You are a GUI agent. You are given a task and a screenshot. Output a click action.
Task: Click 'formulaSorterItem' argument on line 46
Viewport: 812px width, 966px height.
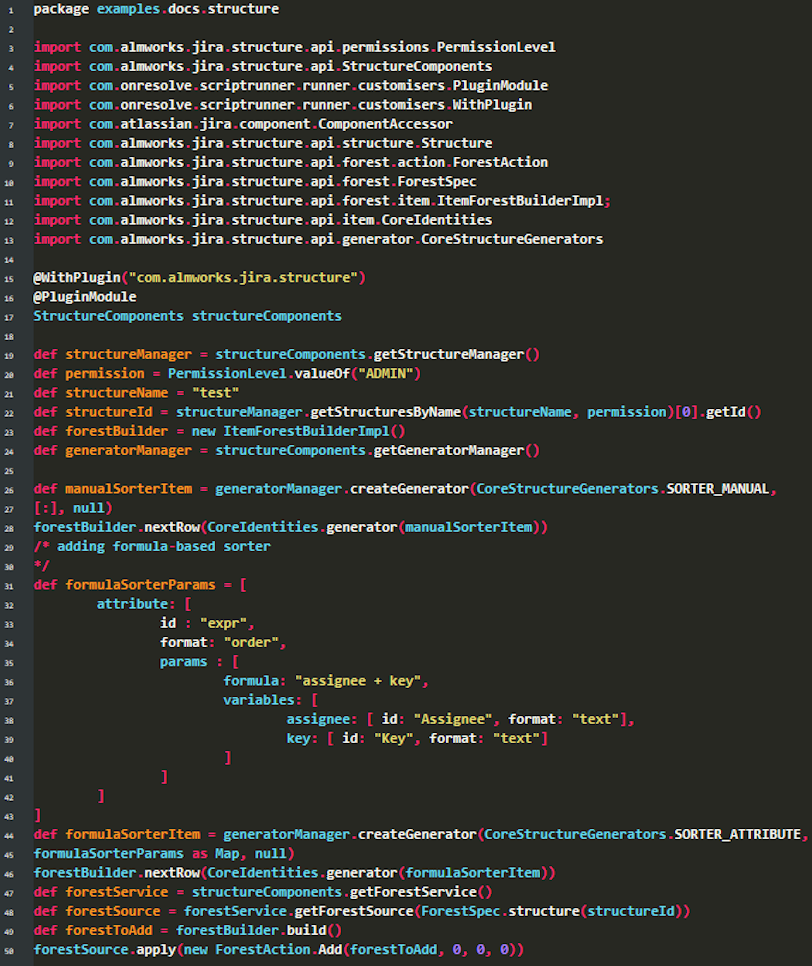click(x=473, y=873)
